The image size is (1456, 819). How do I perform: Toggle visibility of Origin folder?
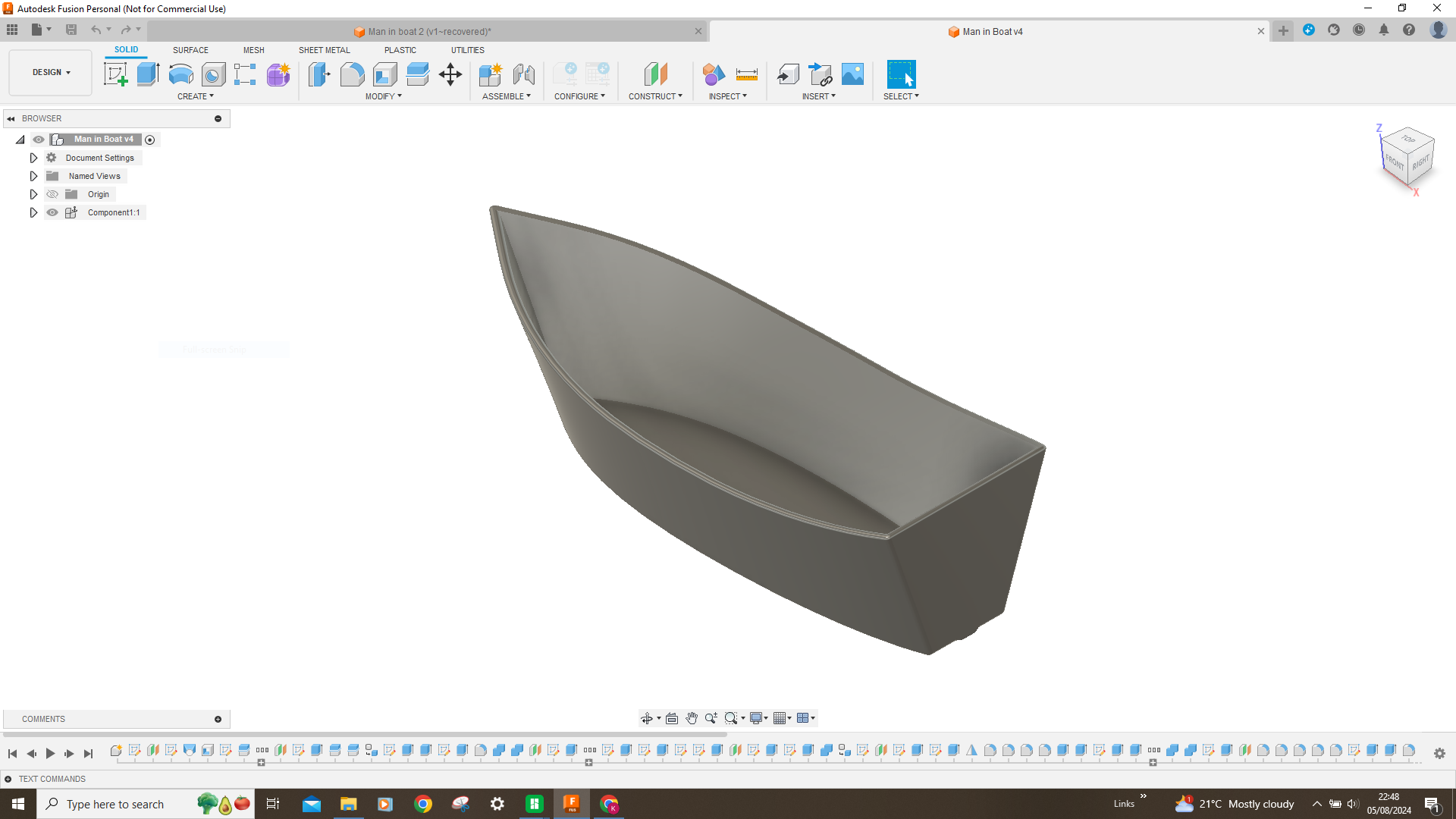click(52, 194)
